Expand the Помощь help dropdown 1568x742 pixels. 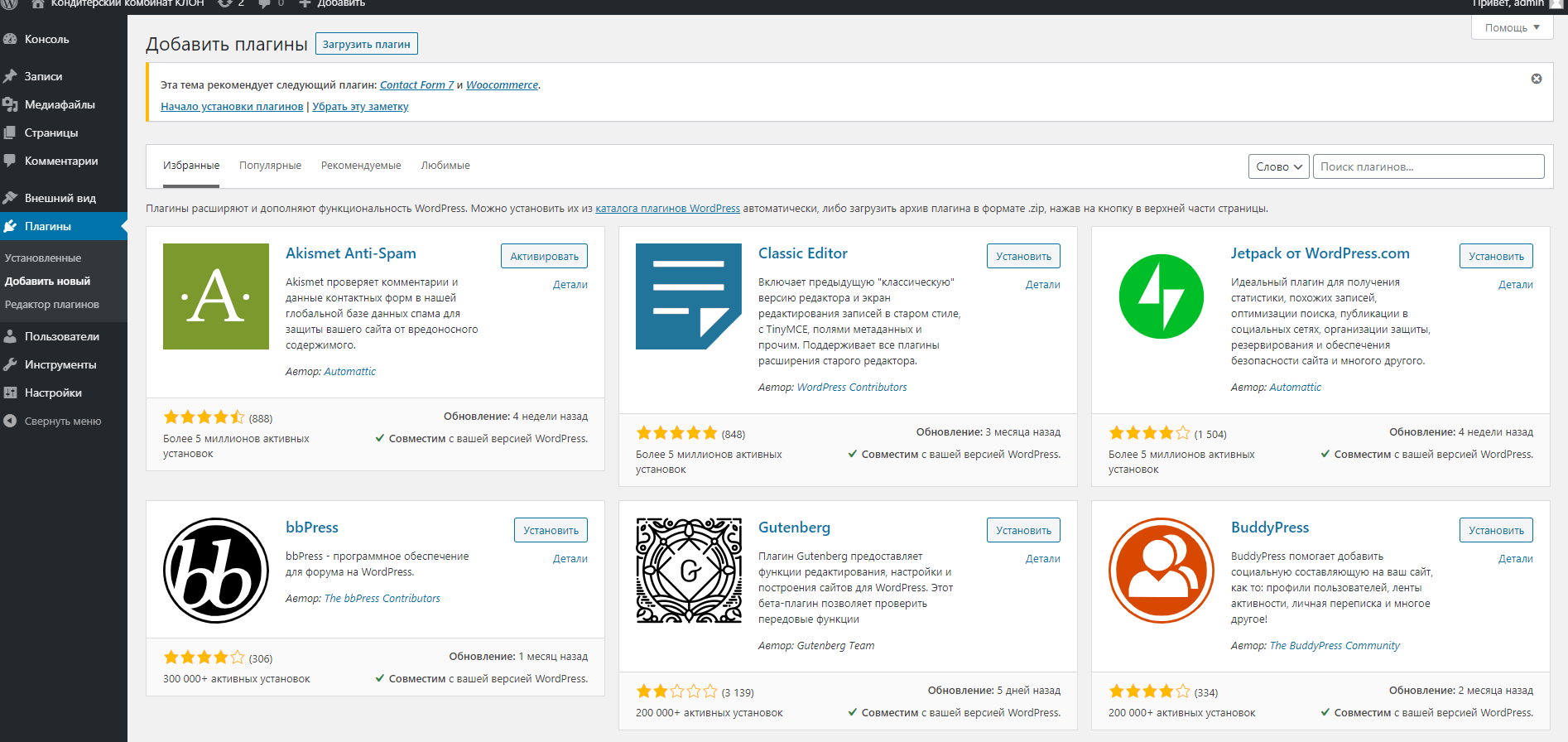coord(1513,27)
